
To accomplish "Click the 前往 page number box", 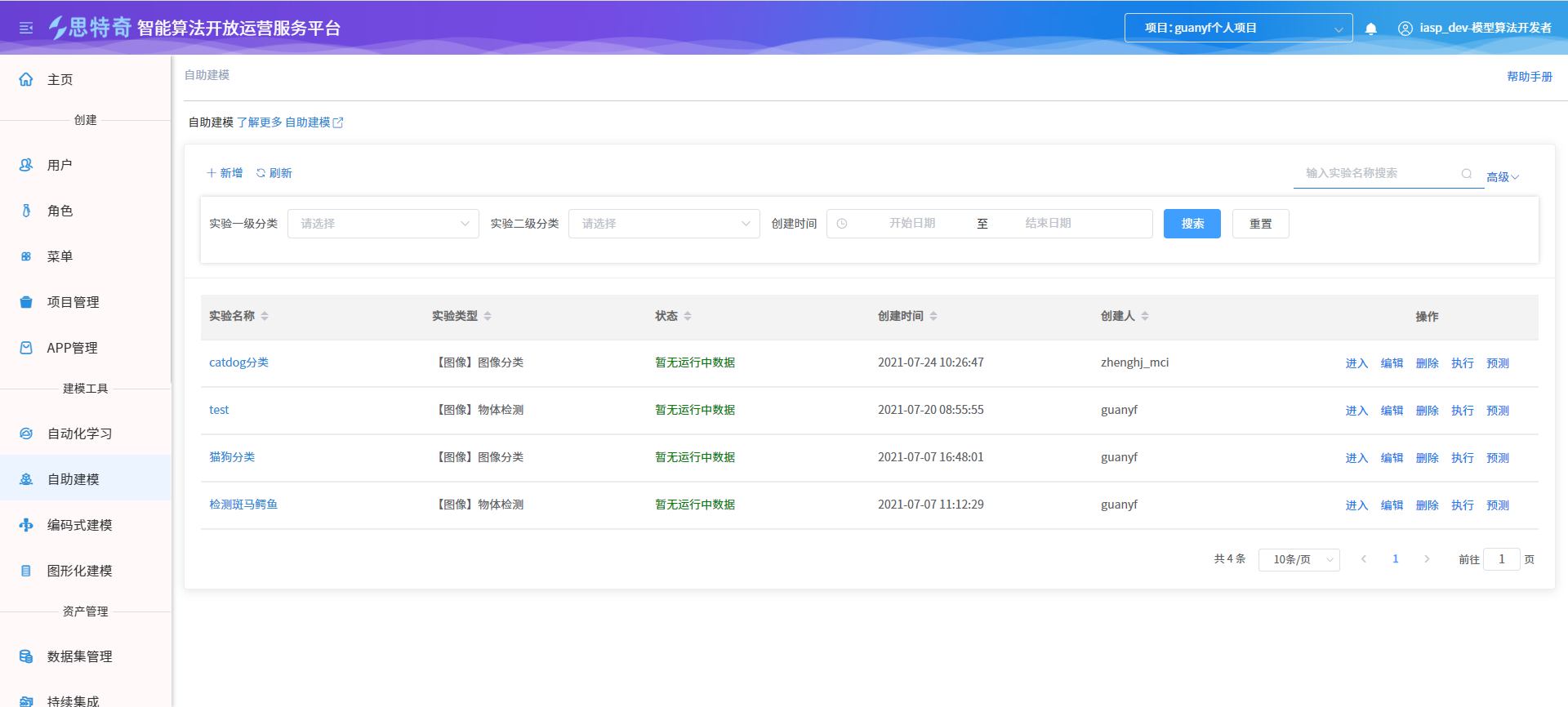I will point(1501,559).
